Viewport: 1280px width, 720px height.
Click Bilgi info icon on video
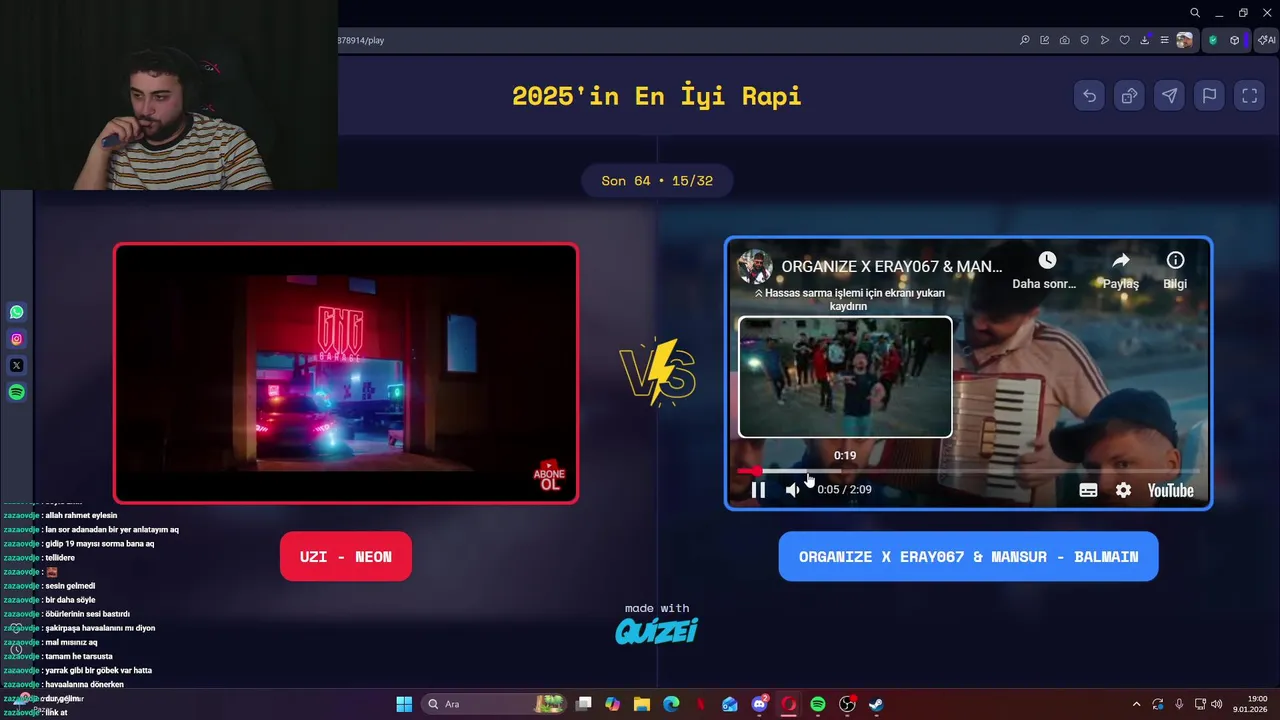[x=1175, y=270]
